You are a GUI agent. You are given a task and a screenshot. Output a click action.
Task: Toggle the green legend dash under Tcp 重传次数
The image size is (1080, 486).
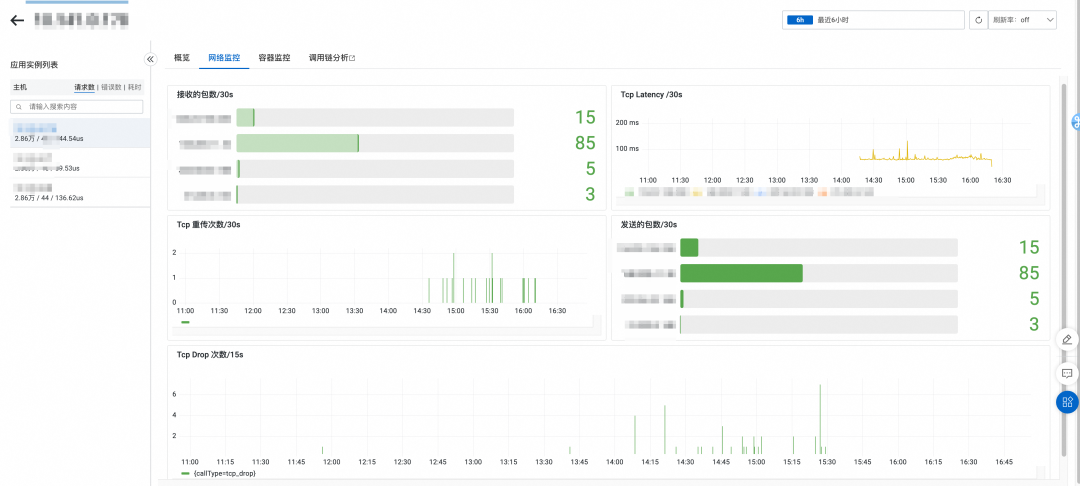pos(185,322)
